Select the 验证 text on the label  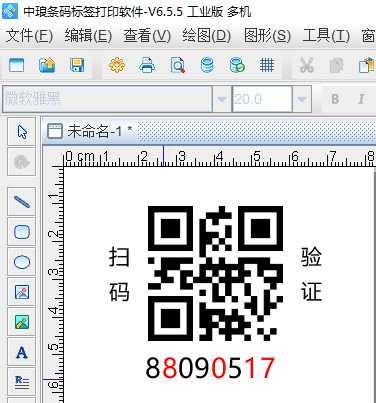point(311,274)
